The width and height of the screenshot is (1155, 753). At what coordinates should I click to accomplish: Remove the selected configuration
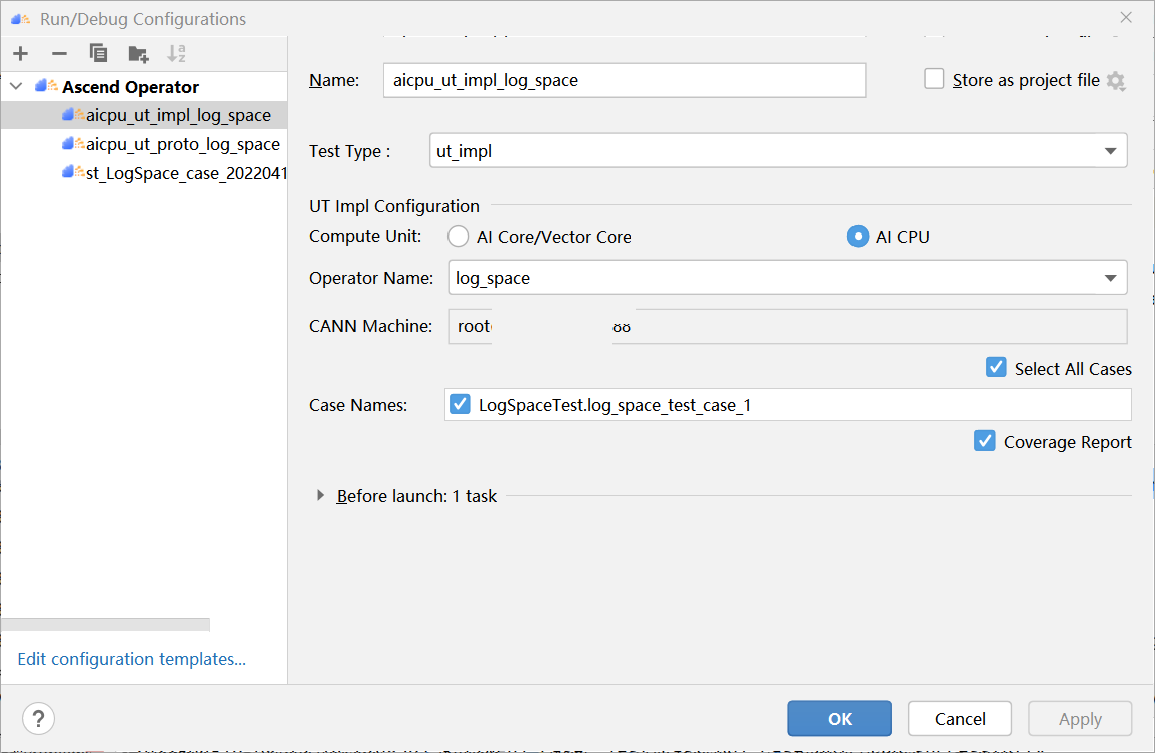[x=59, y=53]
